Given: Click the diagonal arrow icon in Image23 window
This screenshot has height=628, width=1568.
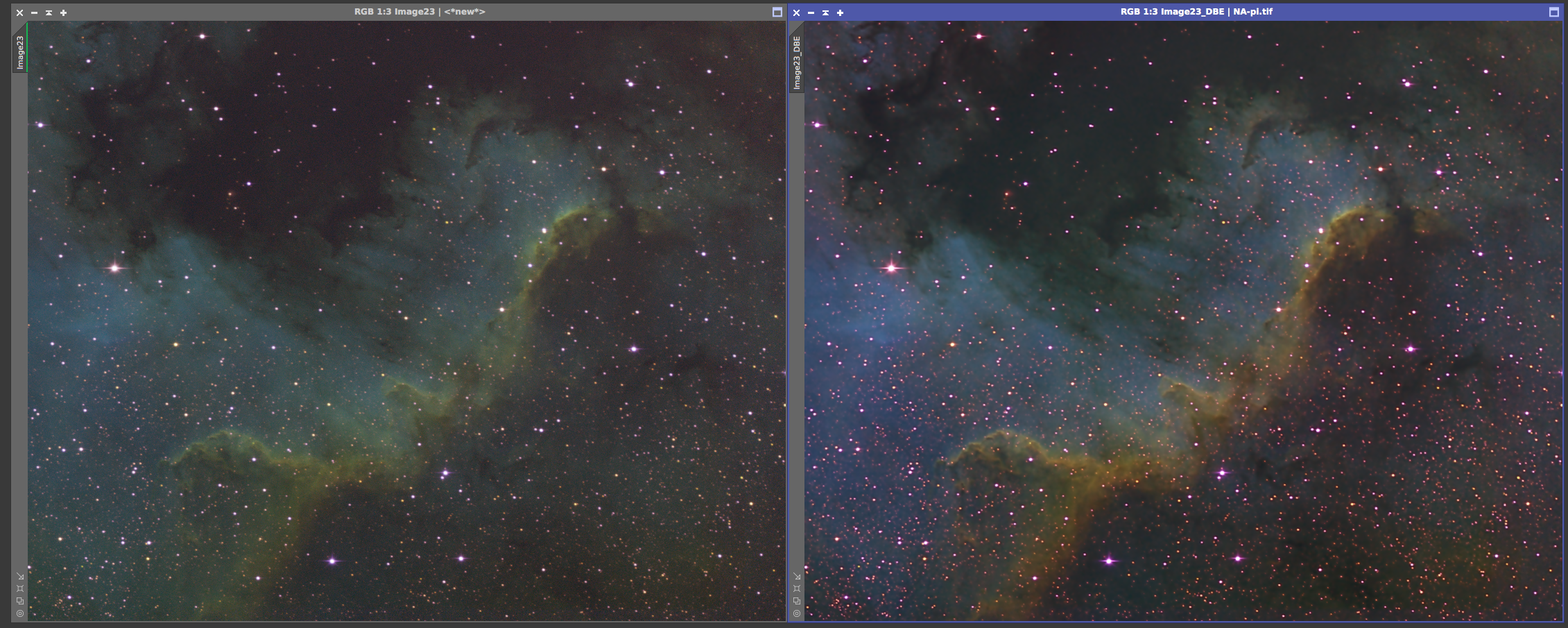Looking at the screenshot, I should pyautogui.click(x=20, y=576).
